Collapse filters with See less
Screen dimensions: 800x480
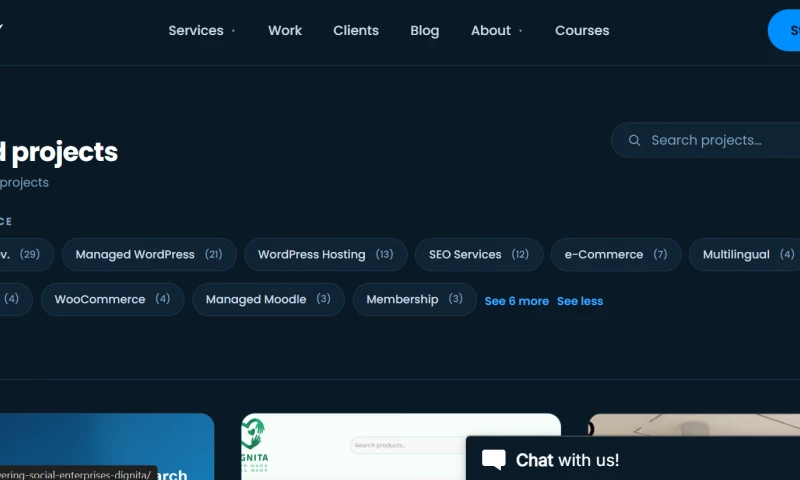580,301
